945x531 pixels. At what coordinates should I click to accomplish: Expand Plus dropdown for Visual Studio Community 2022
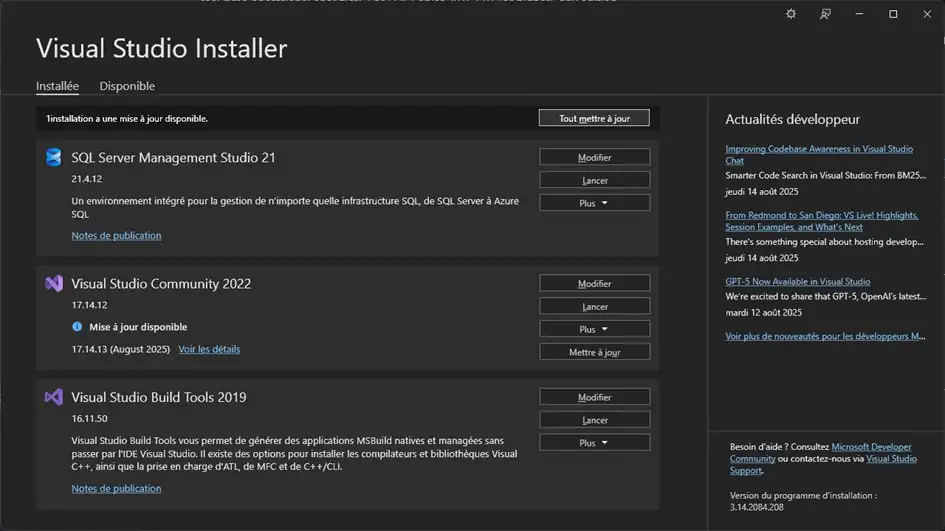(595, 329)
